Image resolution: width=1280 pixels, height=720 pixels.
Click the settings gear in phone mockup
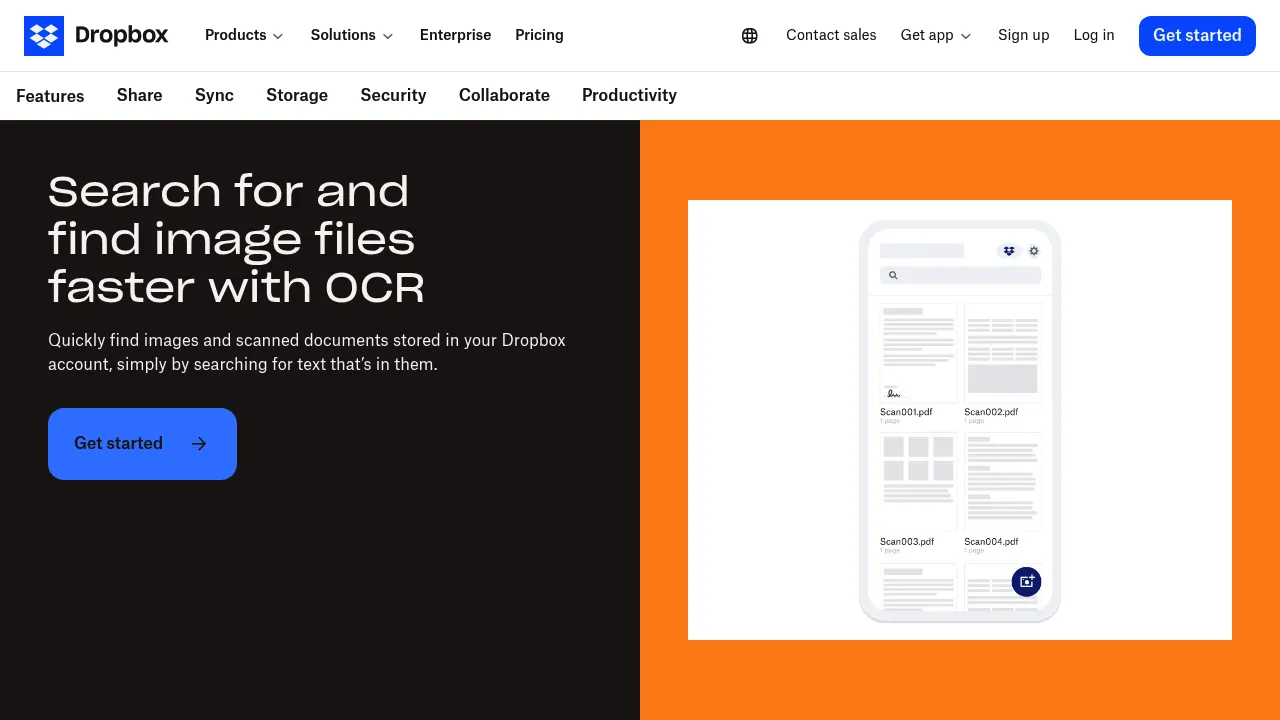1034,251
